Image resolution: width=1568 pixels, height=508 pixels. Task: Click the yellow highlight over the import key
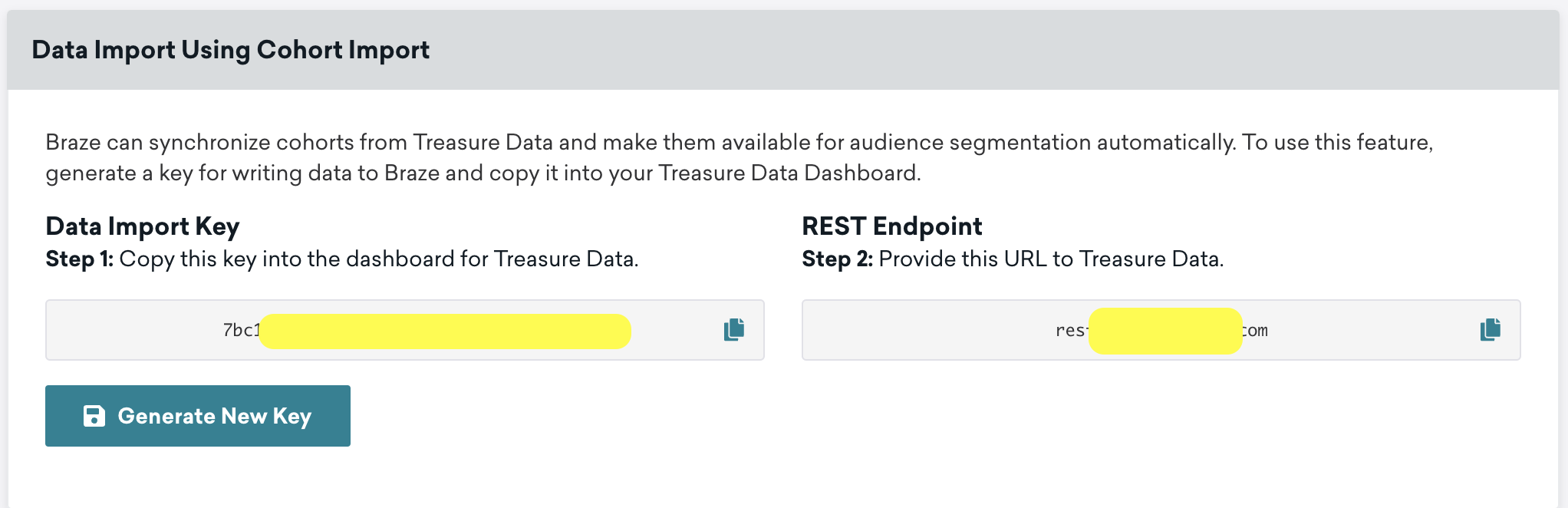[x=445, y=332]
